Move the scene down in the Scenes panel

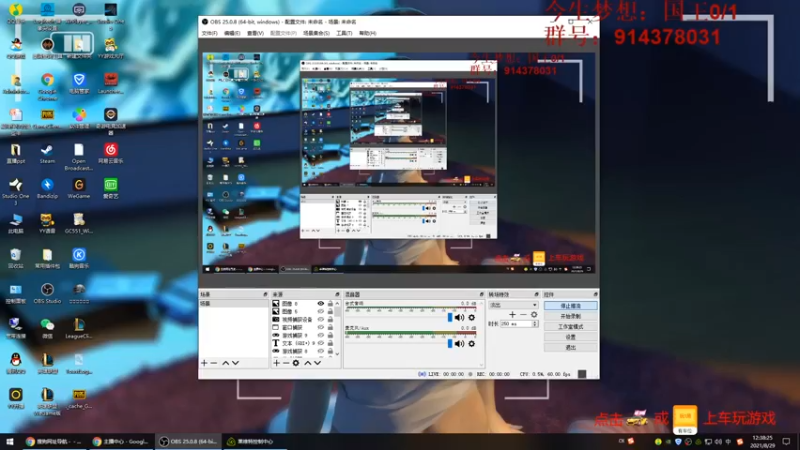pos(235,363)
